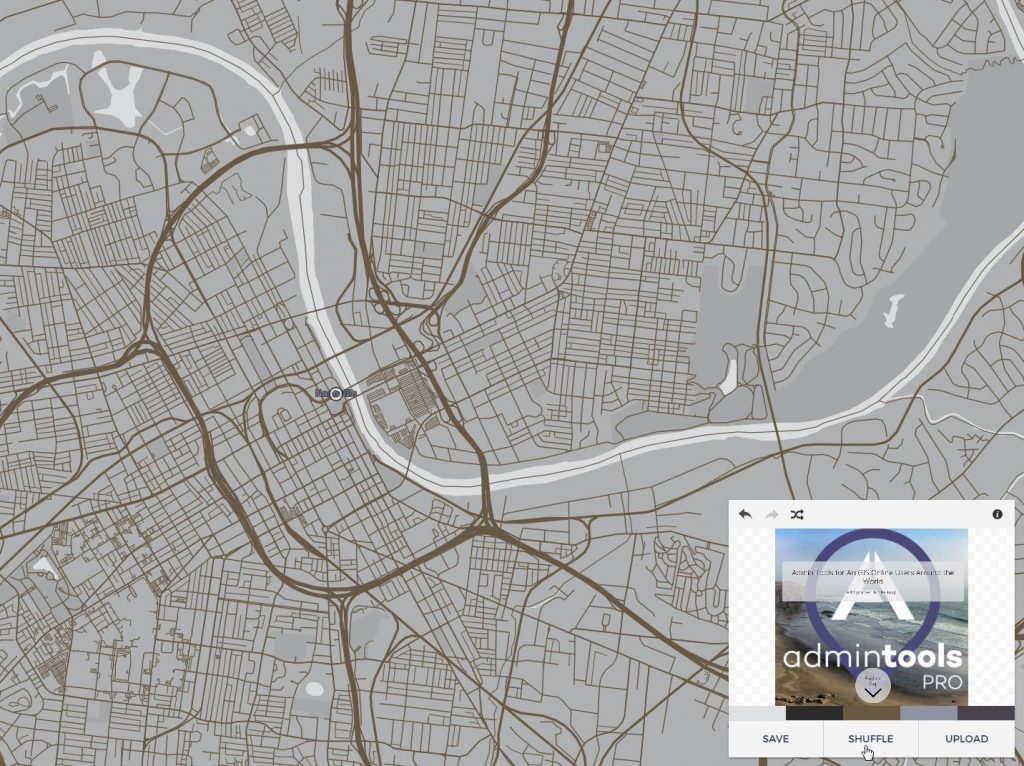Select the near-black palette swatch
Screen dimensions: 1024x766
[814, 713]
